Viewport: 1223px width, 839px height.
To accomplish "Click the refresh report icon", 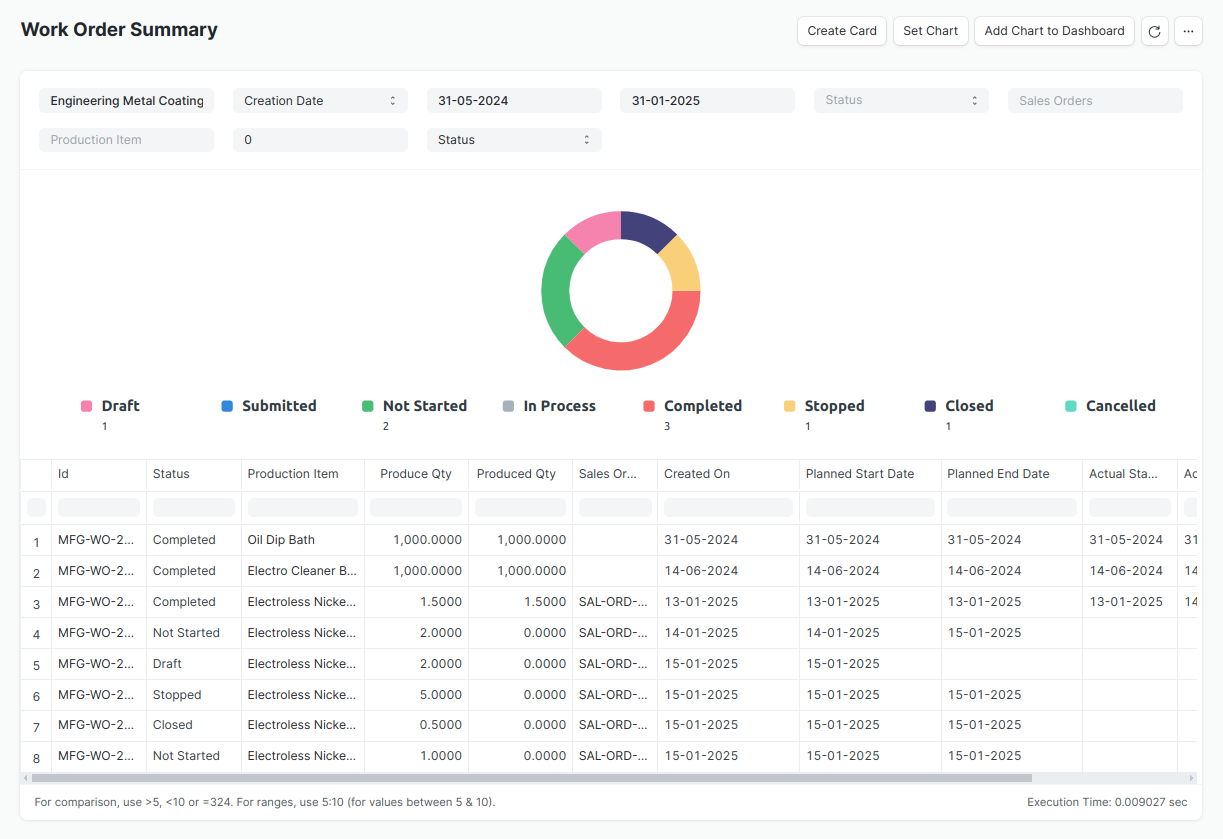I will click(x=1154, y=31).
